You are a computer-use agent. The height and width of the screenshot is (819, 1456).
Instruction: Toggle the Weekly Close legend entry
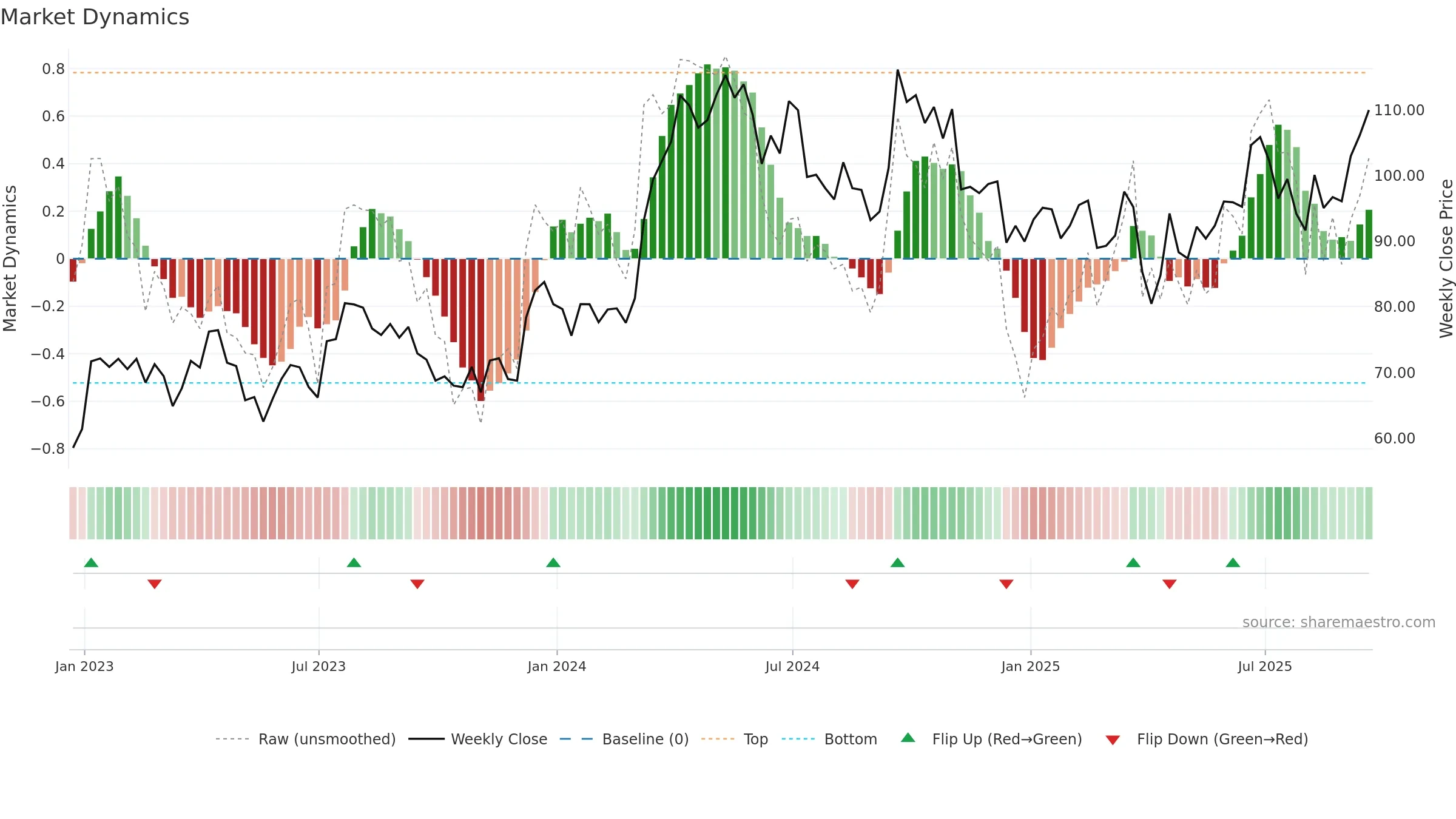pyautogui.click(x=477, y=739)
